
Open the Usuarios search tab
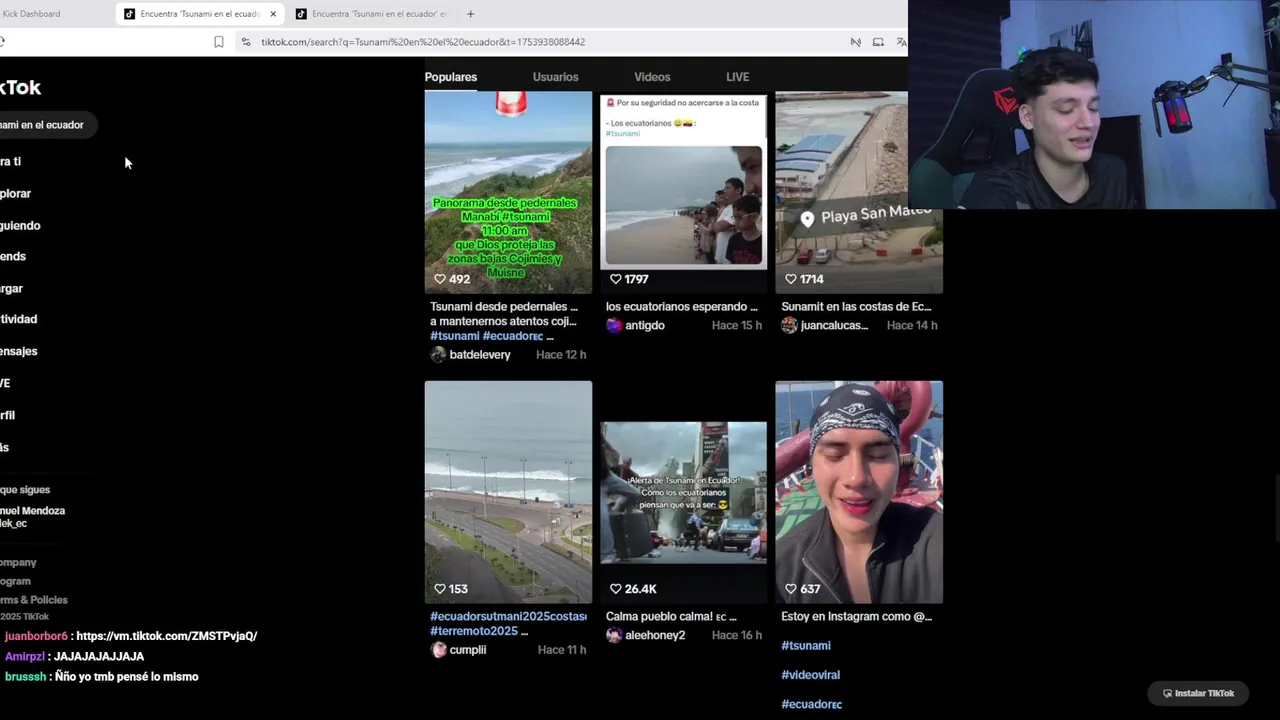[555, 77]
